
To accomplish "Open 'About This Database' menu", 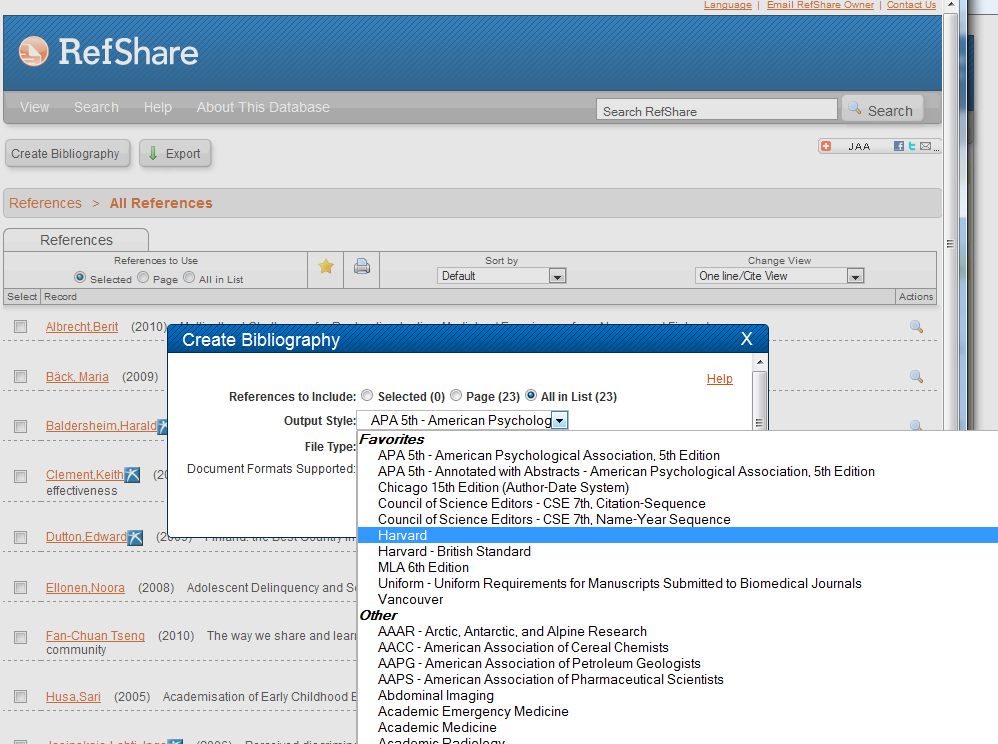I will click(263, 107).
